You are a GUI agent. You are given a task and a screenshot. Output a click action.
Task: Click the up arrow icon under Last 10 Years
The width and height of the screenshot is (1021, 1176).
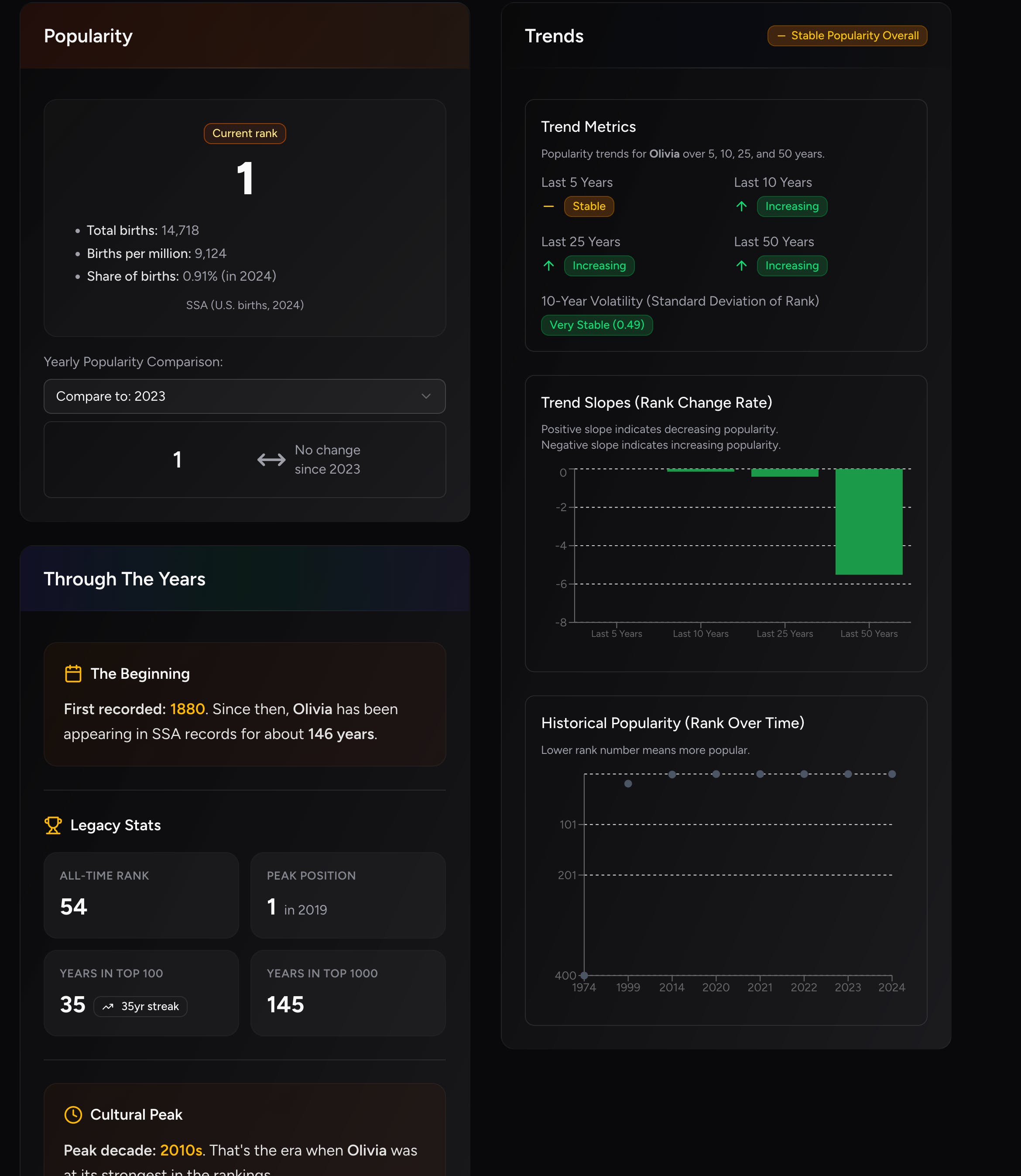coord(741,206)
